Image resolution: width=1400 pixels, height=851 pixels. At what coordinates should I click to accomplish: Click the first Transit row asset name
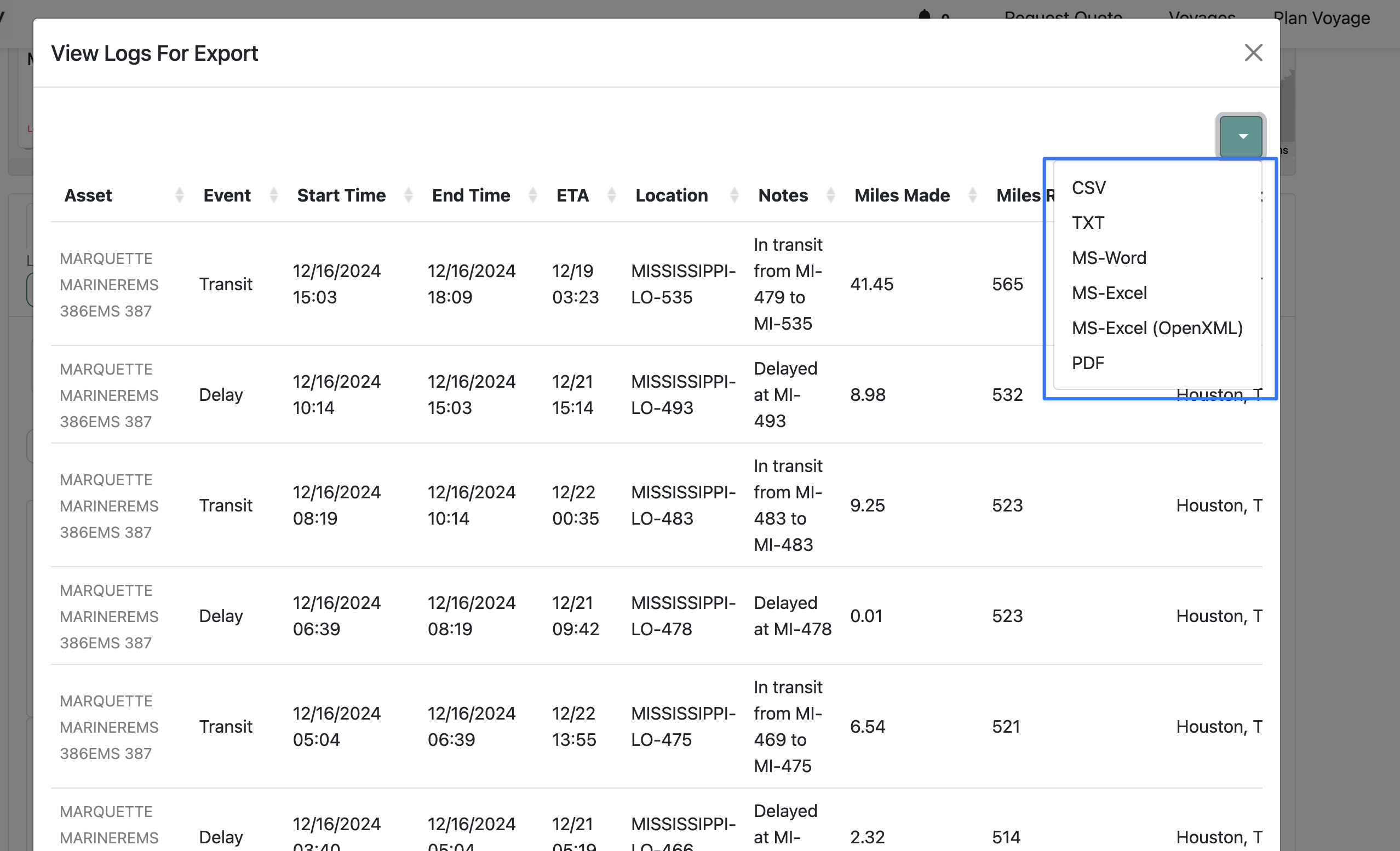coord(108,285)
